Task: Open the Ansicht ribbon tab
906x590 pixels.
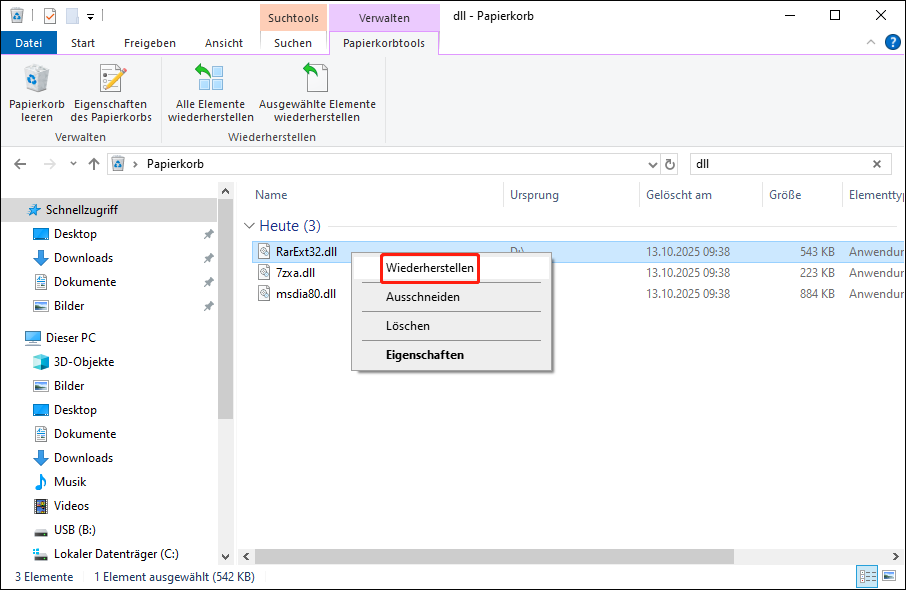Action: click(x=223, y=43)
